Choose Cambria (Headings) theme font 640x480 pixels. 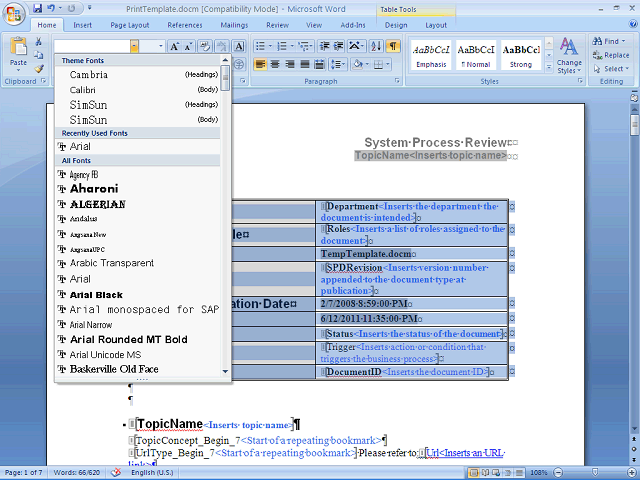point(138,75)
